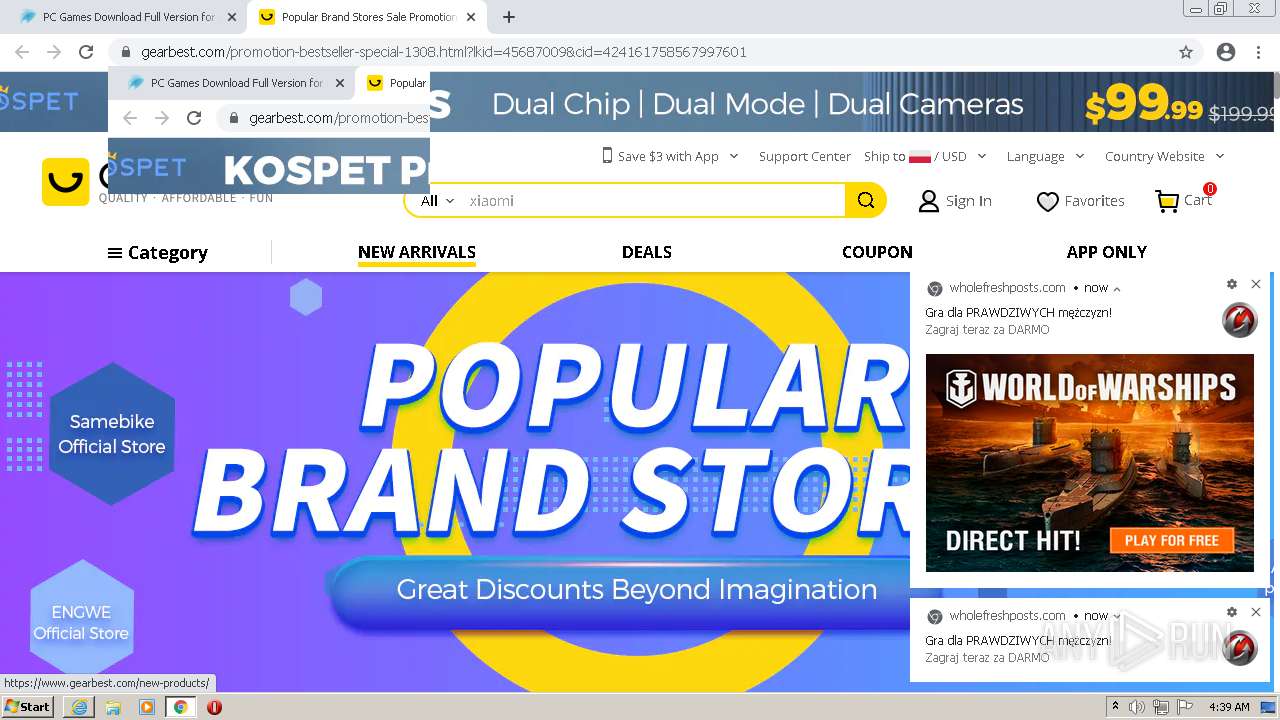Click the site padlock icon
Viewport: 1280px width, 720px height.
point(126,52)
